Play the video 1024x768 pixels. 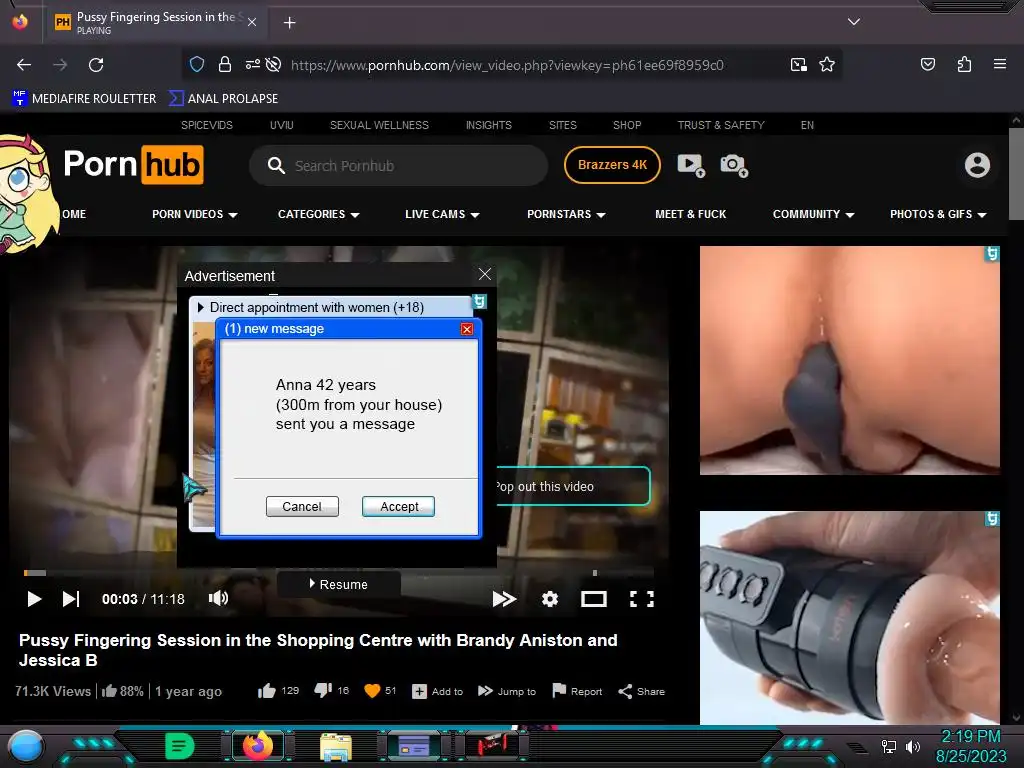click(x=34, y=599)
